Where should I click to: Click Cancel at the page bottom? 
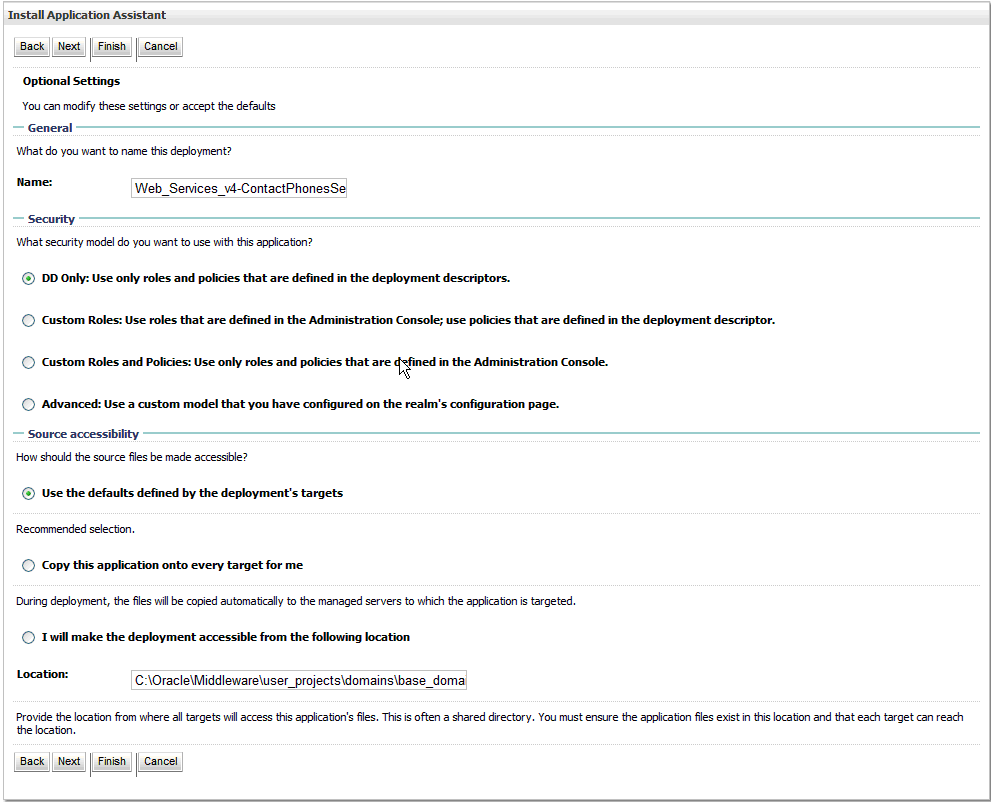(x=160, y=761)
